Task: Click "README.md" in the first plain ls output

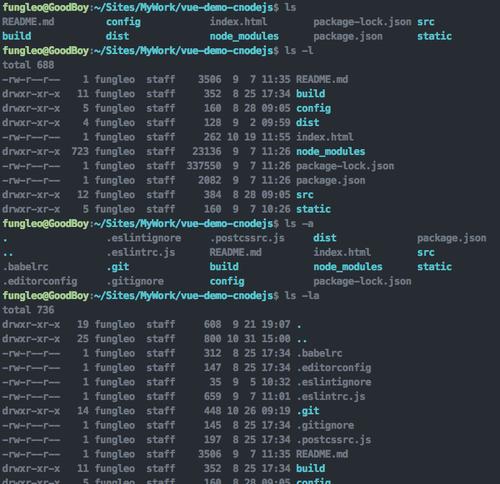Action: (28, 22)
